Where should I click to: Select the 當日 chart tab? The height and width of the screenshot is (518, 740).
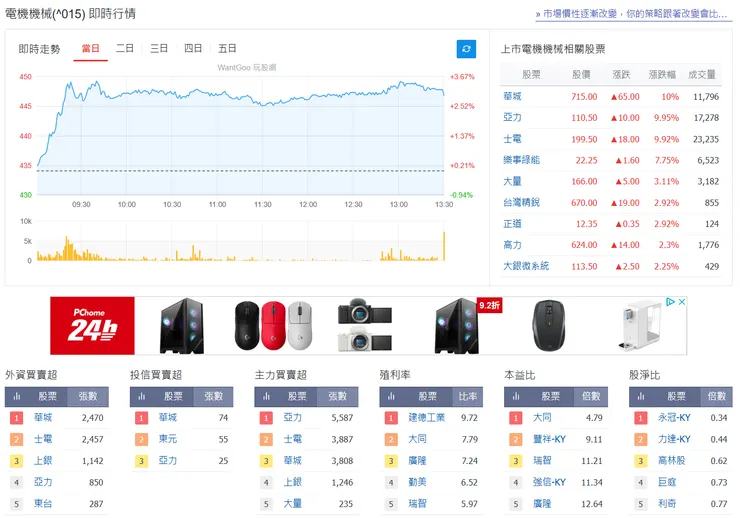(x=91, y=49)
